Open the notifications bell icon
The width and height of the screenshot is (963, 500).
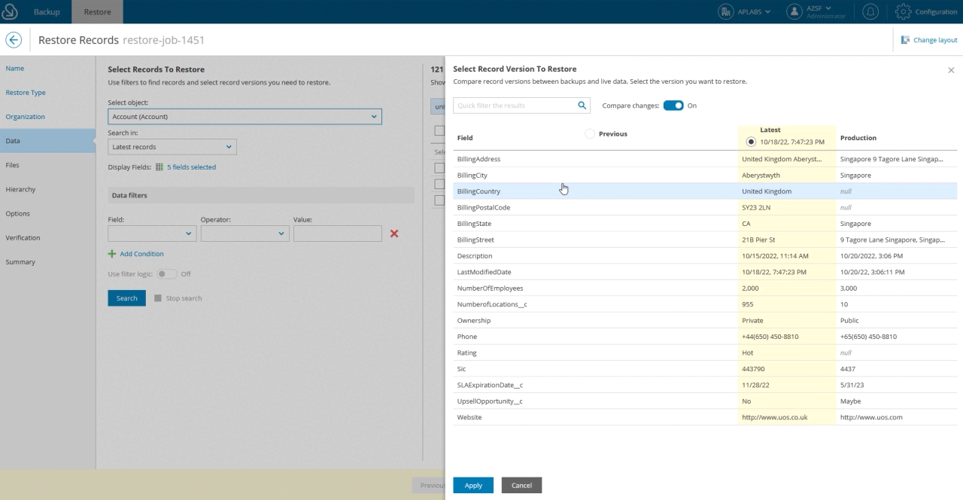[870, 12]
